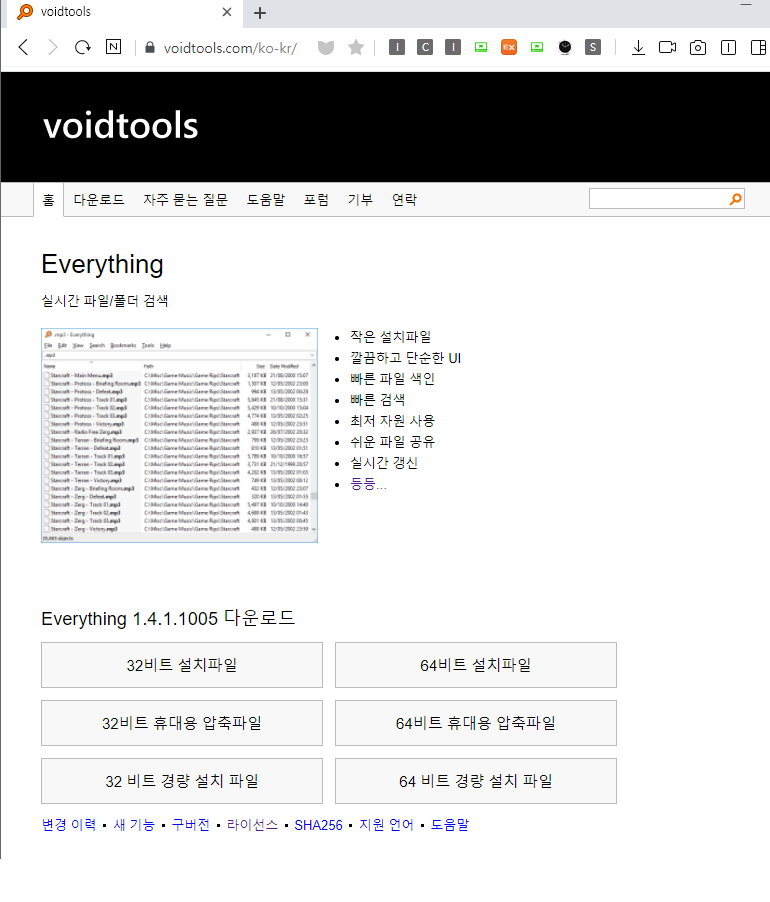This screenshot has height=902, width=770.
Task: Select the 홈 navigation tab
Action: 48,200
